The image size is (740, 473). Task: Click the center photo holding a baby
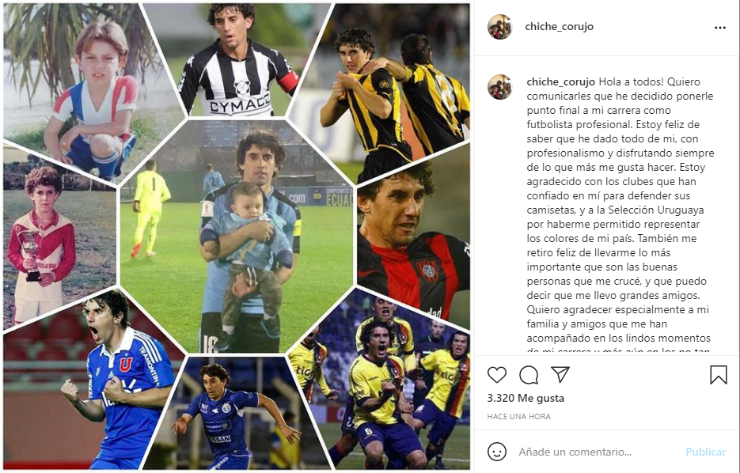point(236,236)
